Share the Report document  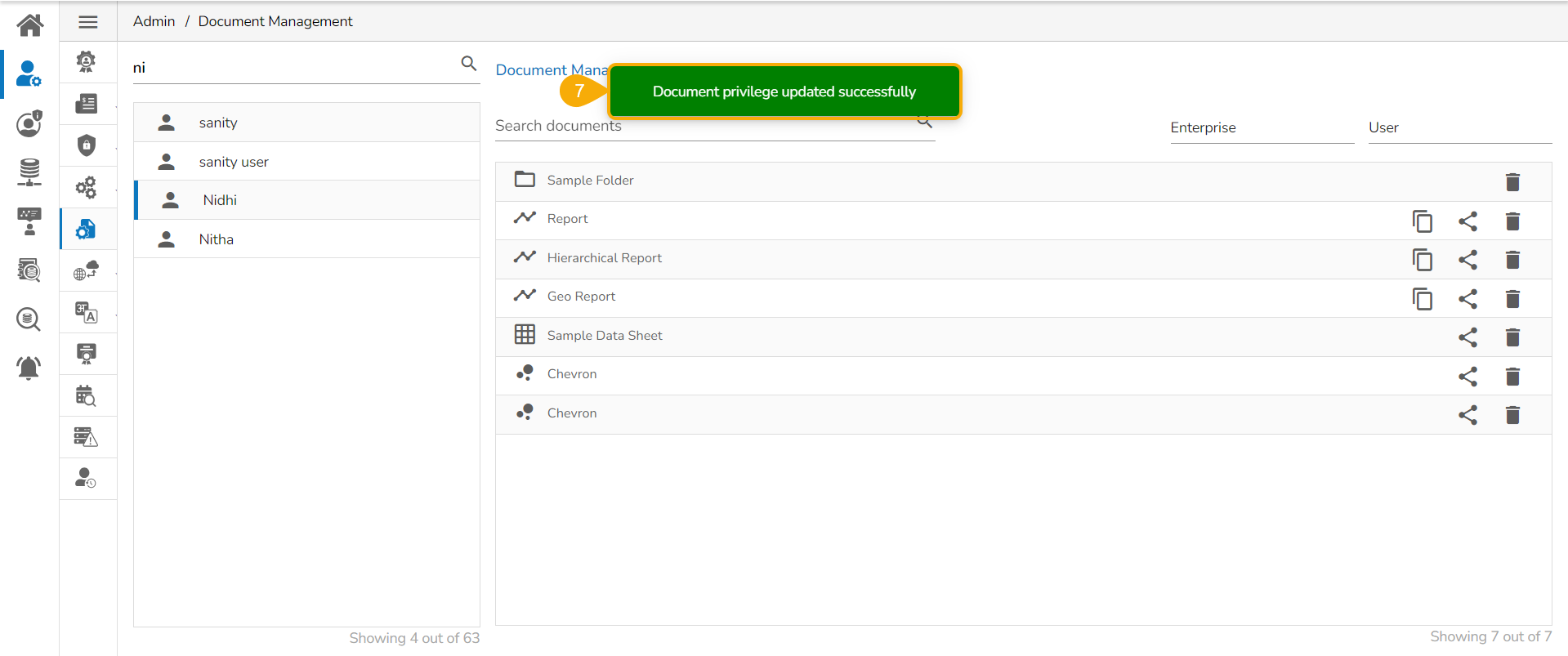pyautogui.click(x=1467, y=221)
